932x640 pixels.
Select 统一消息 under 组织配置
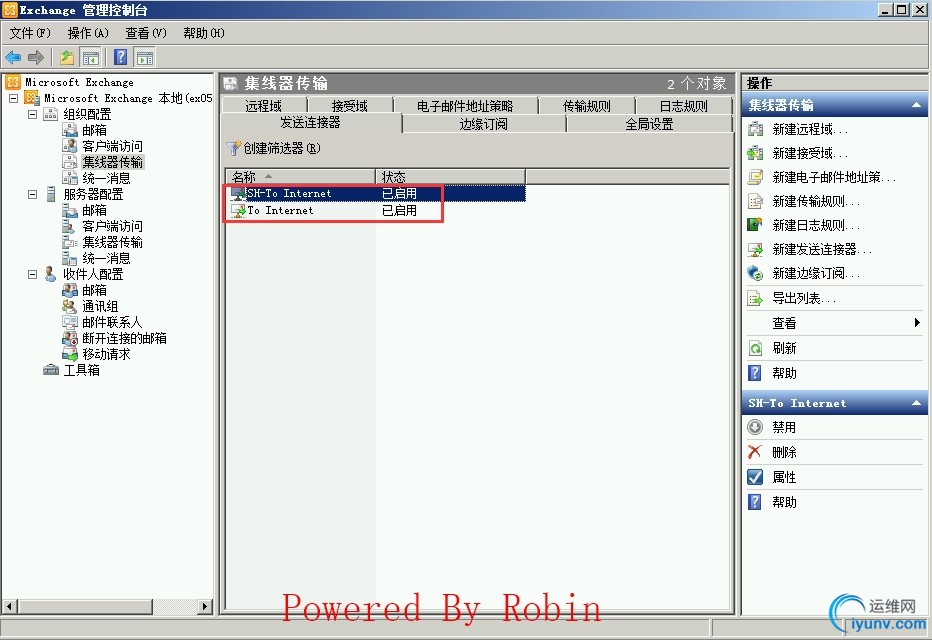pyautogui.click(x=106, y=178)
